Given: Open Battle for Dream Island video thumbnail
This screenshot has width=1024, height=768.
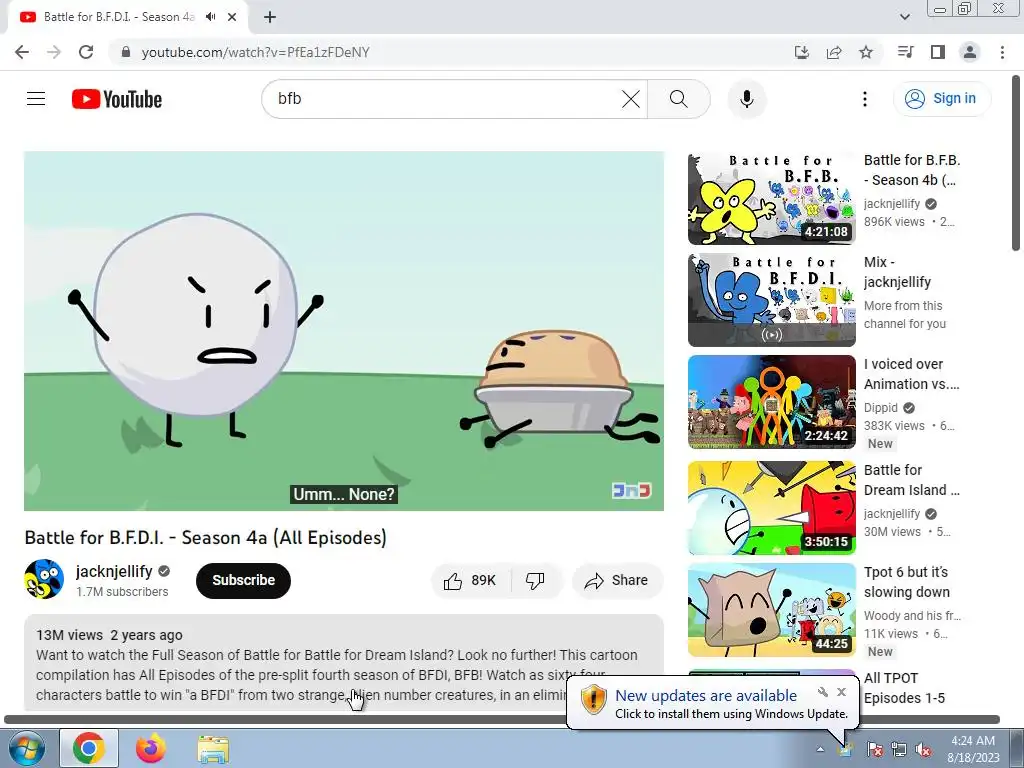Looking at the screenshot, I should [x=771, y=508].
